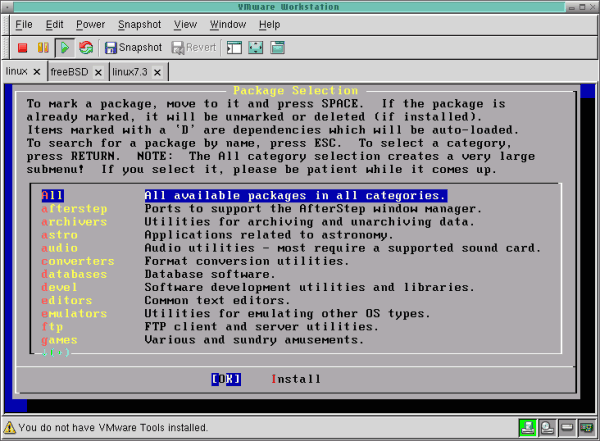Click the quick switch window icon
This screenshot has width=600, height=441.
[277, 48]
